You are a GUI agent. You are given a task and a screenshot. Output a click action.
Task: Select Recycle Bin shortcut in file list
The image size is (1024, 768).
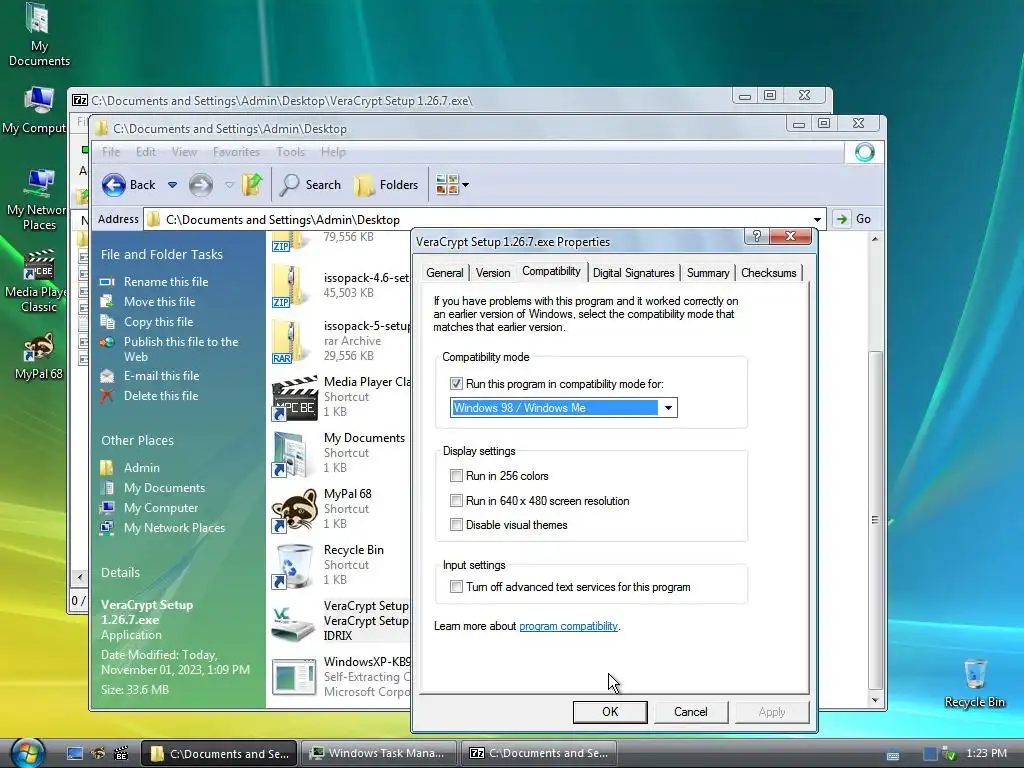point(291,566)
